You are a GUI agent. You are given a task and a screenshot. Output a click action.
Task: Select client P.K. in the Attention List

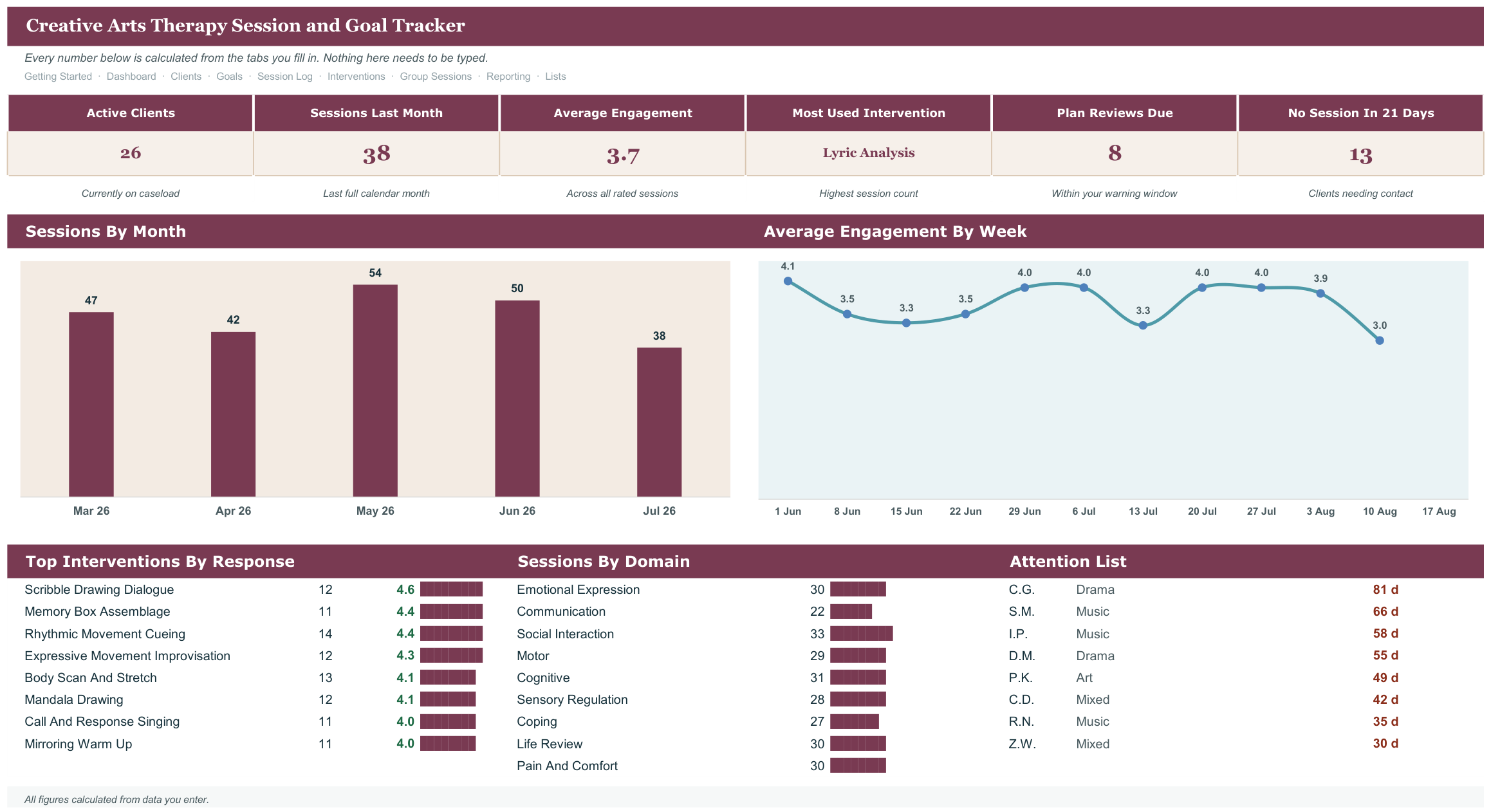tap(1021, 678)
